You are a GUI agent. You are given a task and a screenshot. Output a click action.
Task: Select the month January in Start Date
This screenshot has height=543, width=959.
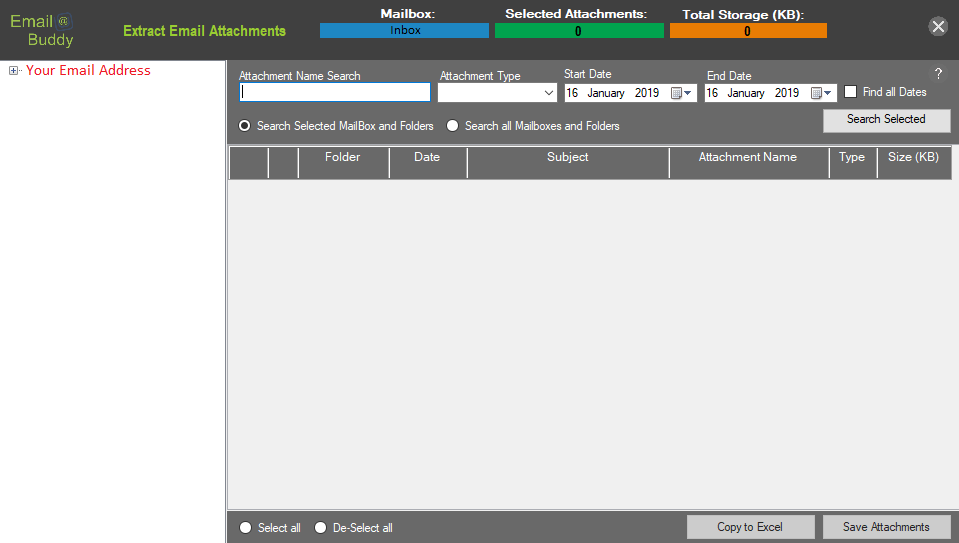(606, 93)
